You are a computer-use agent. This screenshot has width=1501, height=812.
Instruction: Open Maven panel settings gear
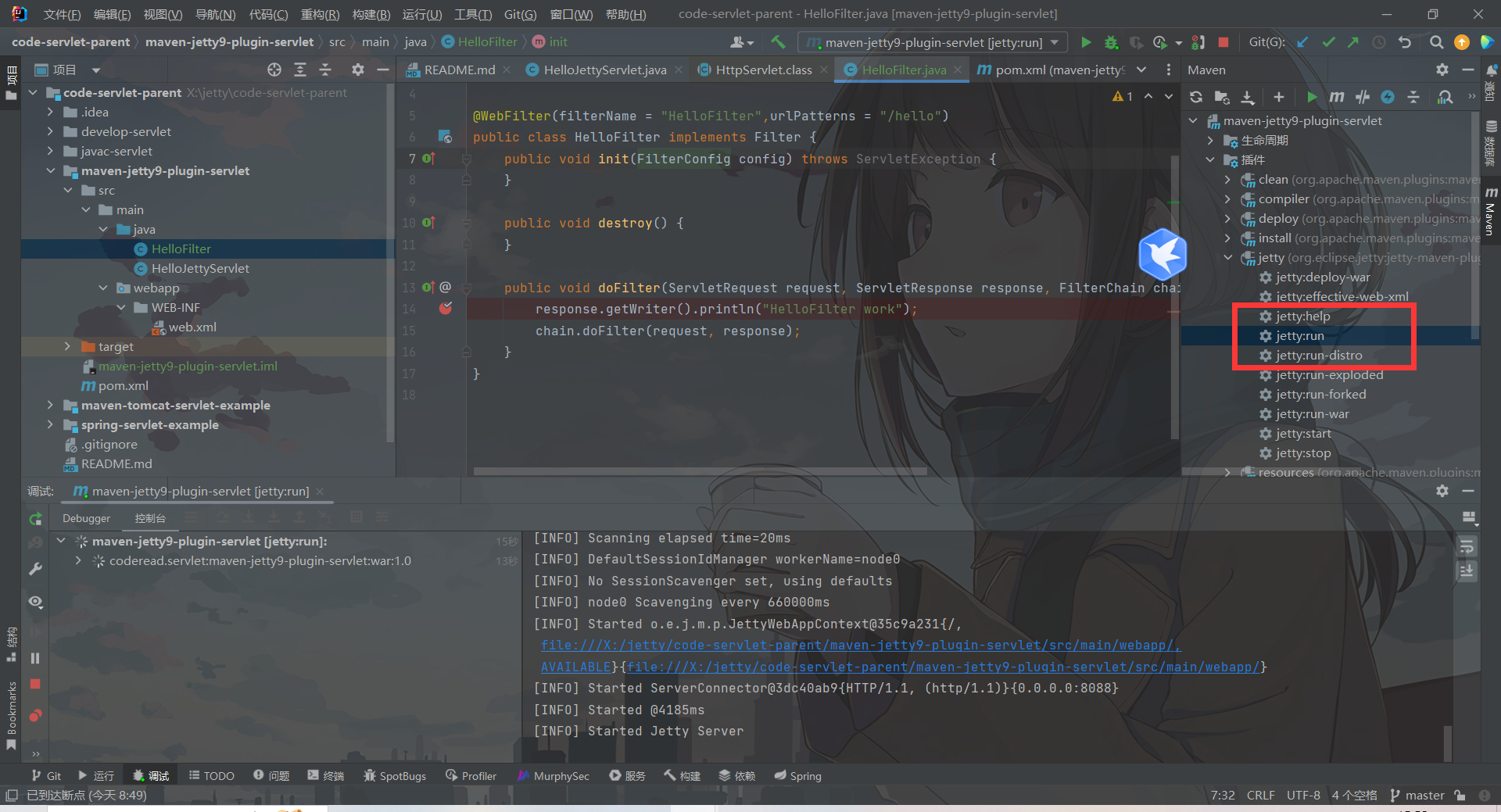pos(1442,70)
